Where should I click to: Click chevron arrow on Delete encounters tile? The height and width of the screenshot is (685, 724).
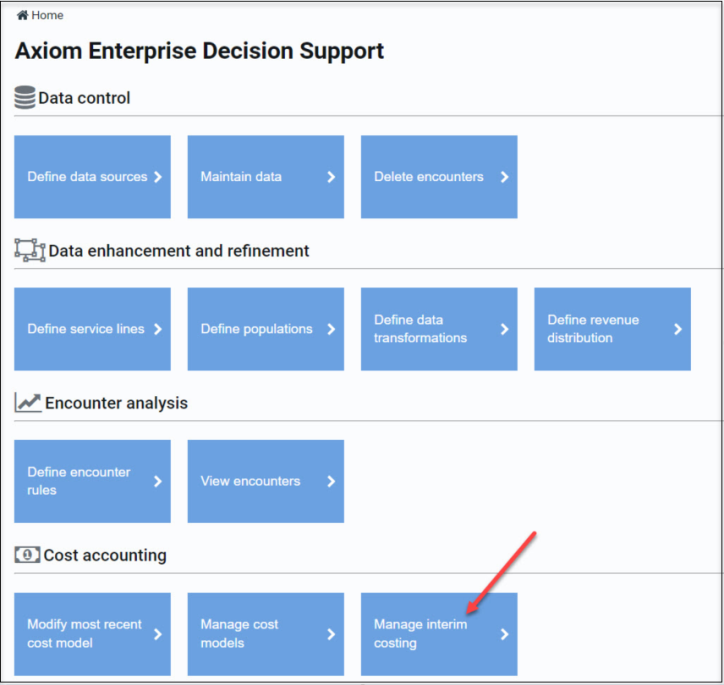504,177
